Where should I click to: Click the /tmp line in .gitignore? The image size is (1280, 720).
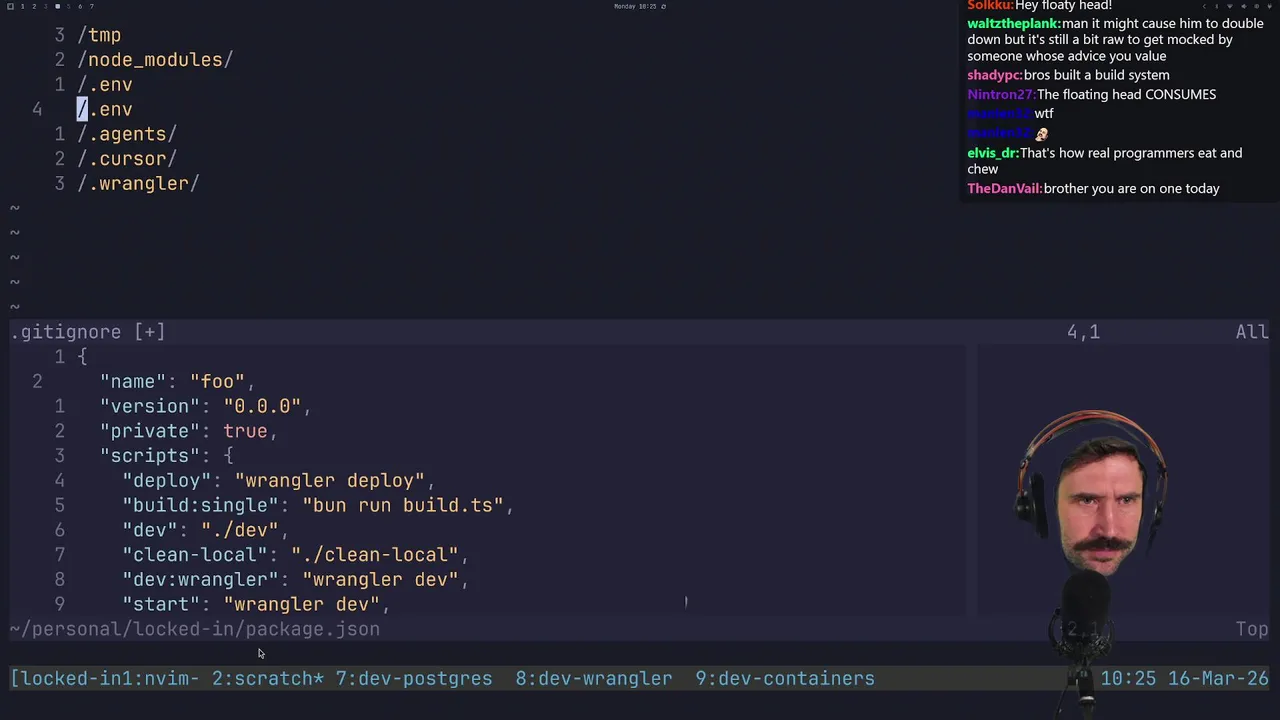coord(99,35)
